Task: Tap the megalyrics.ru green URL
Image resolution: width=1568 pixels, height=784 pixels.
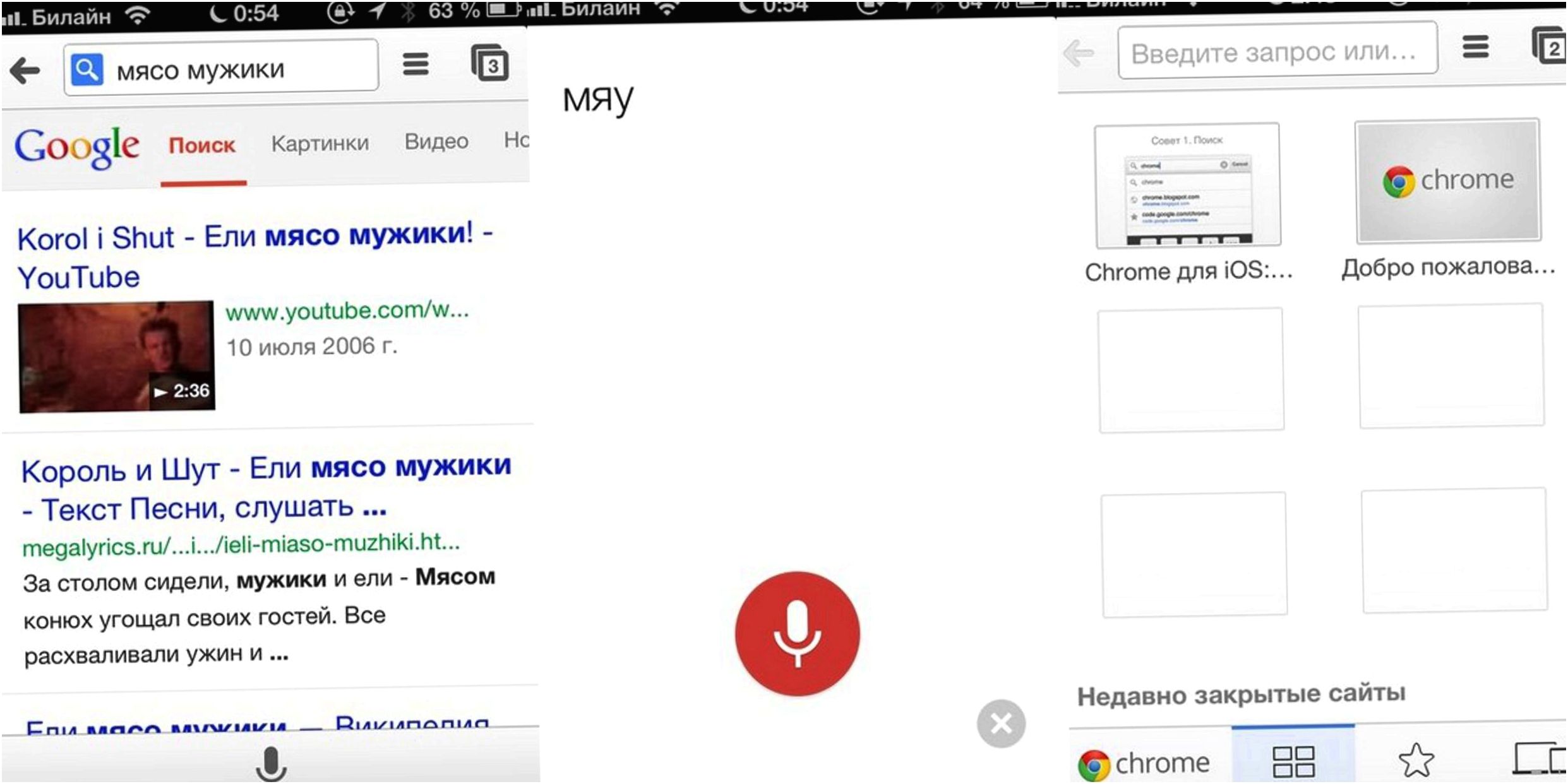Action: (241, 544)
